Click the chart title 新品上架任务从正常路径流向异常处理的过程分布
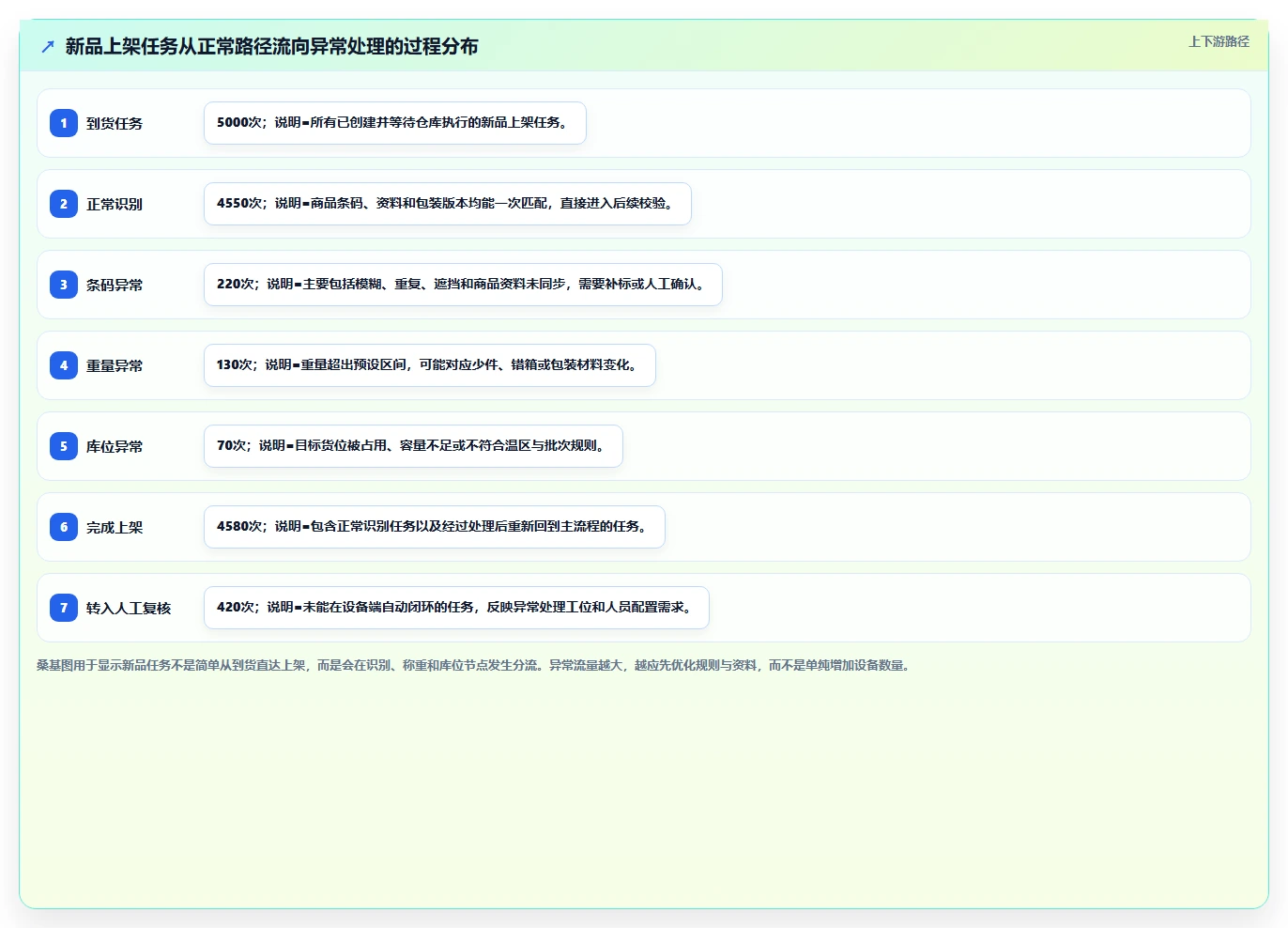1288x928 pixels. [x=272, y=46]
